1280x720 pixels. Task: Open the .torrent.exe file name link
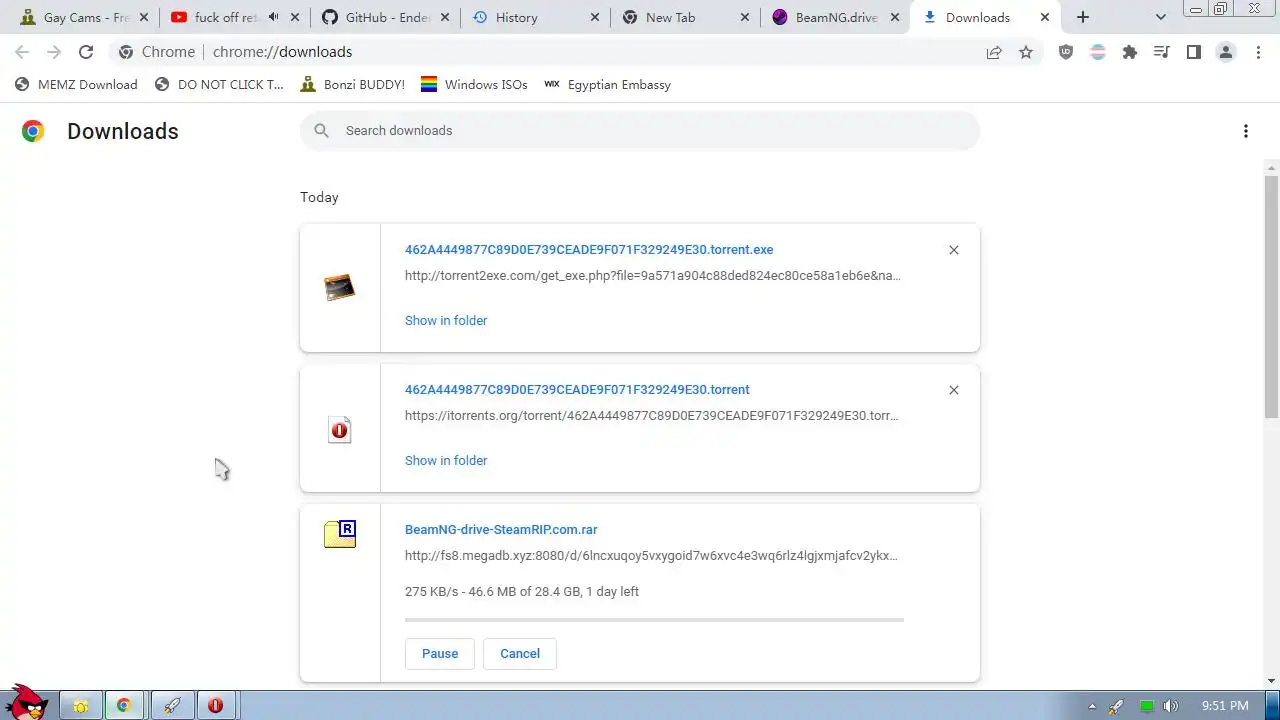tap(589, 250)
